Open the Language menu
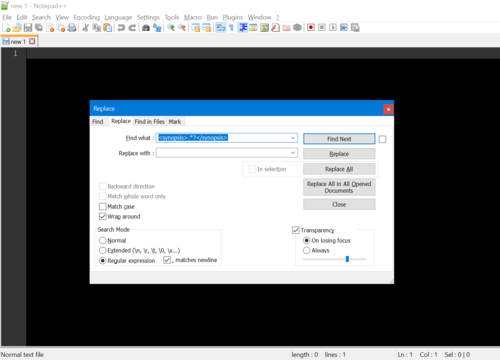 click(118, 17)
